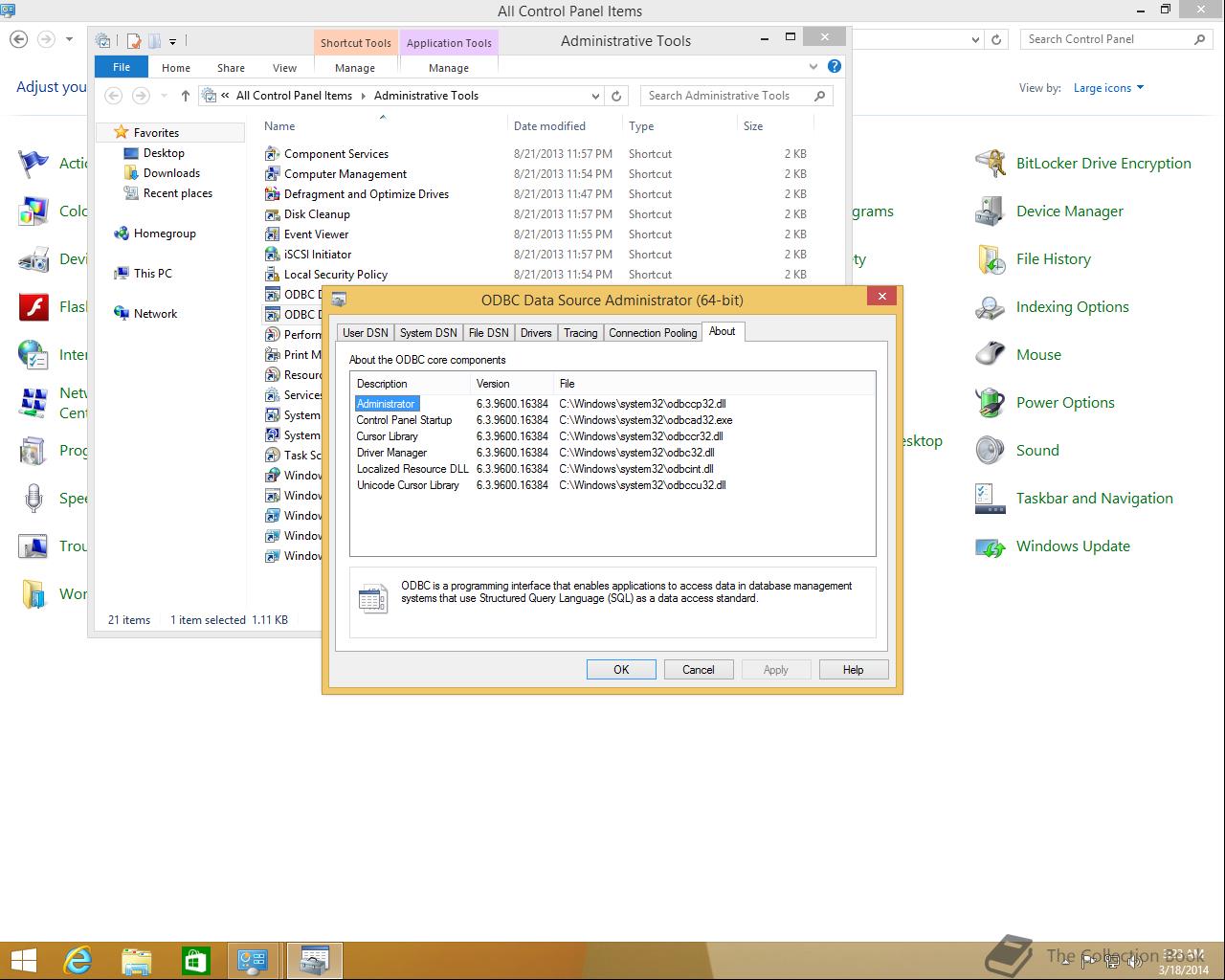Switch to File DSN tab
1225x980 pixels.
coord(488,333)
